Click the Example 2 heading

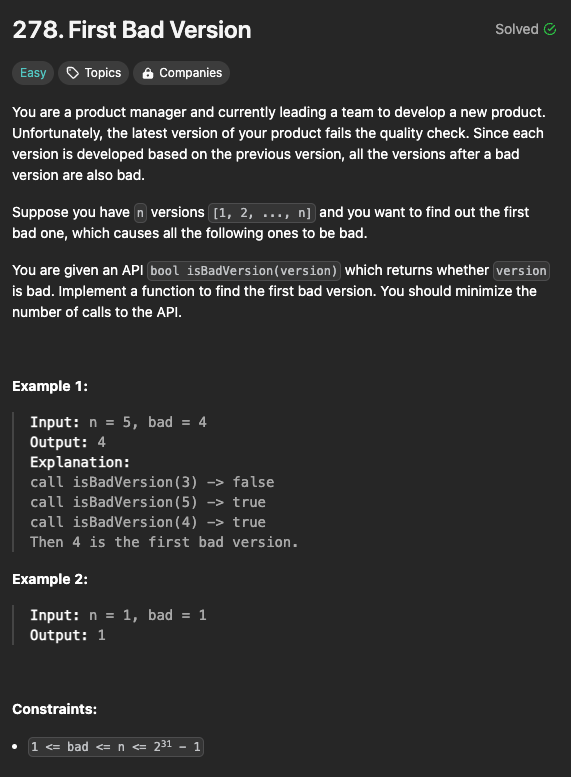[50, 579]
